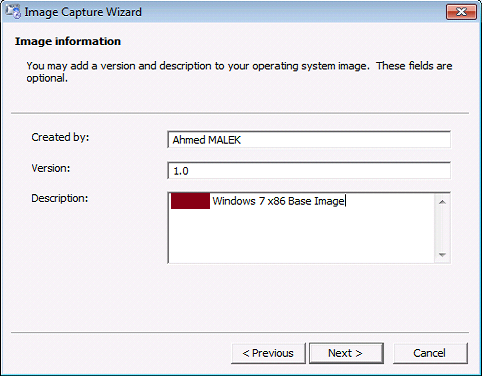Click the 'Description:' label
Screen dimensions: 482x376
point(60,198)
